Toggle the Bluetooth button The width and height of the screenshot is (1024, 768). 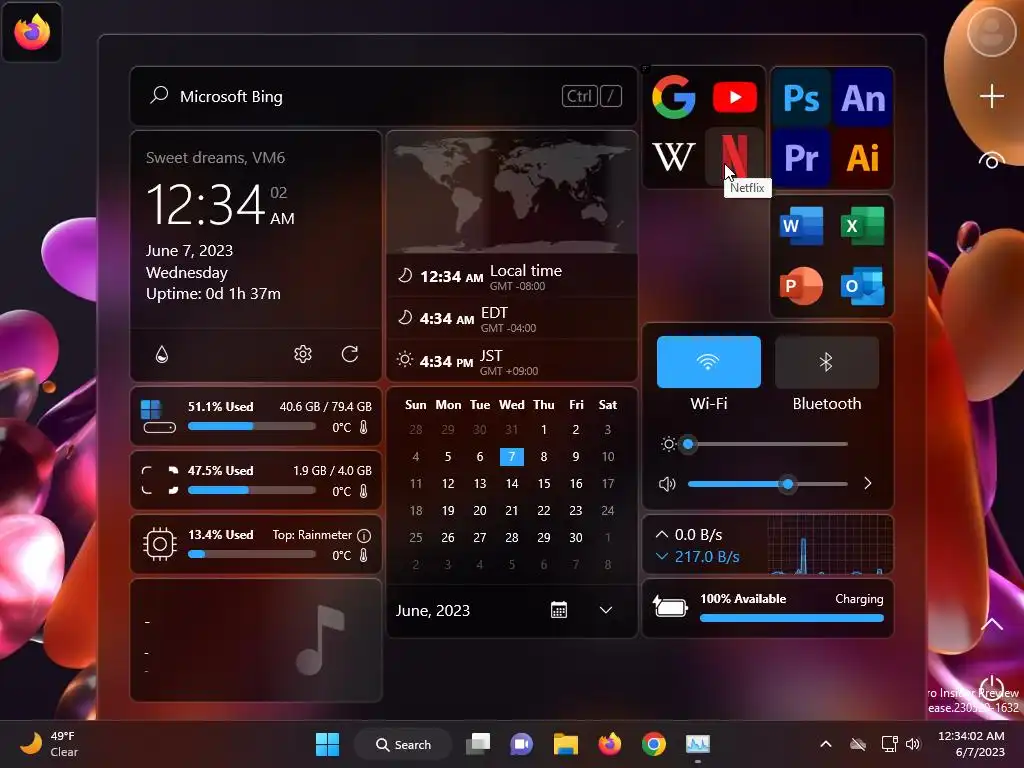tap(827, 362)
